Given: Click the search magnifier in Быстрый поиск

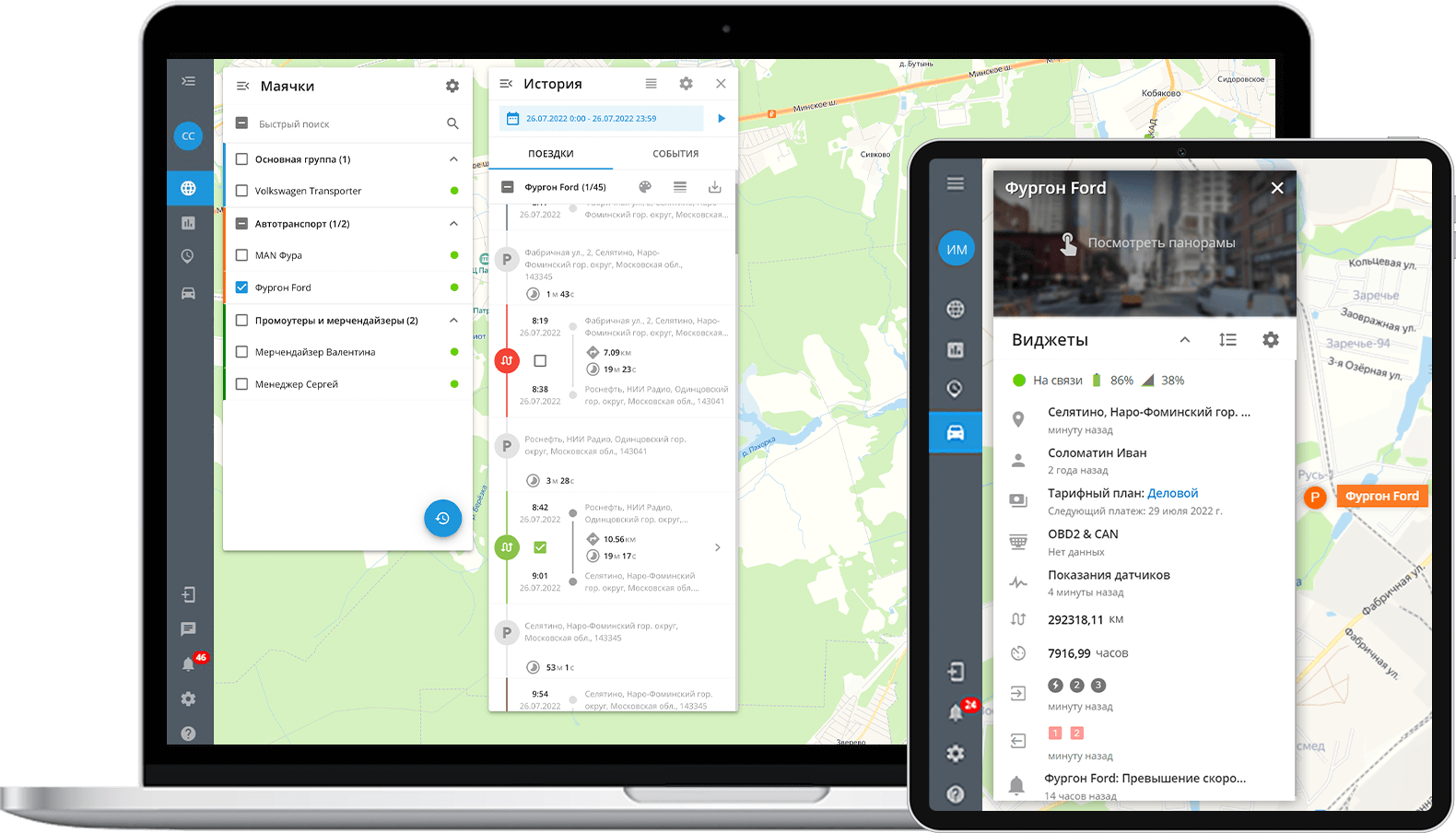Looking at the screenshot, I should [x=452, y=123].
